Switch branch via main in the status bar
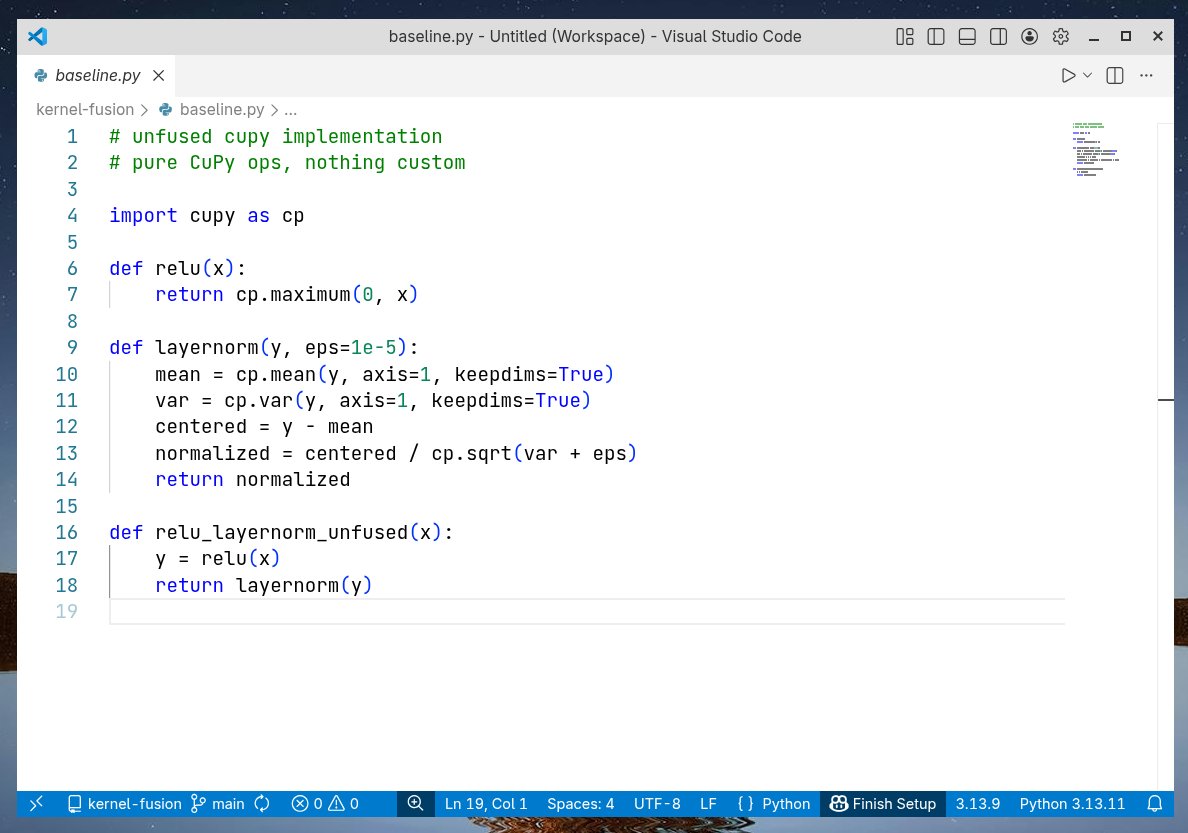The image size is (1188, 833). click(218, 803)
